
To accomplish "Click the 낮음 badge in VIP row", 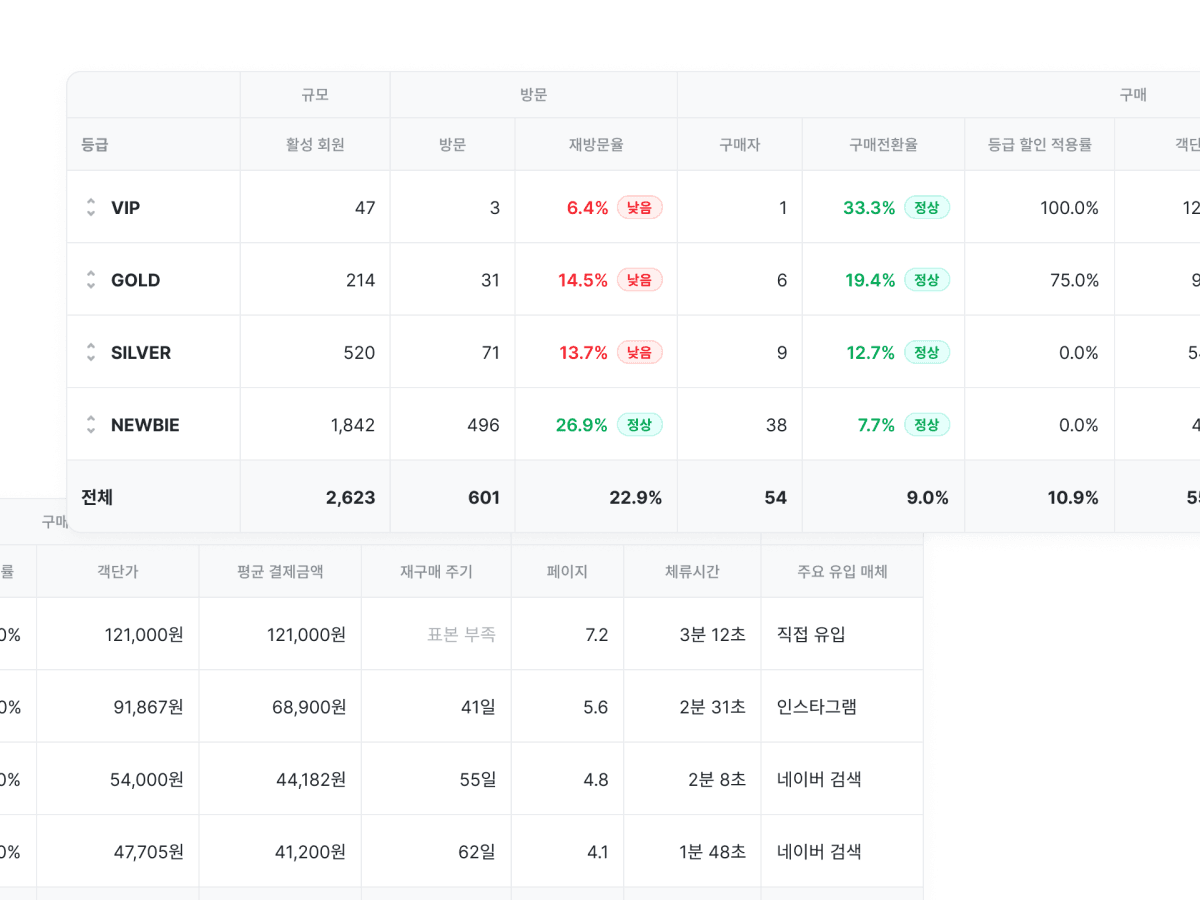I will pyautogui.click(x=640, y=207).
